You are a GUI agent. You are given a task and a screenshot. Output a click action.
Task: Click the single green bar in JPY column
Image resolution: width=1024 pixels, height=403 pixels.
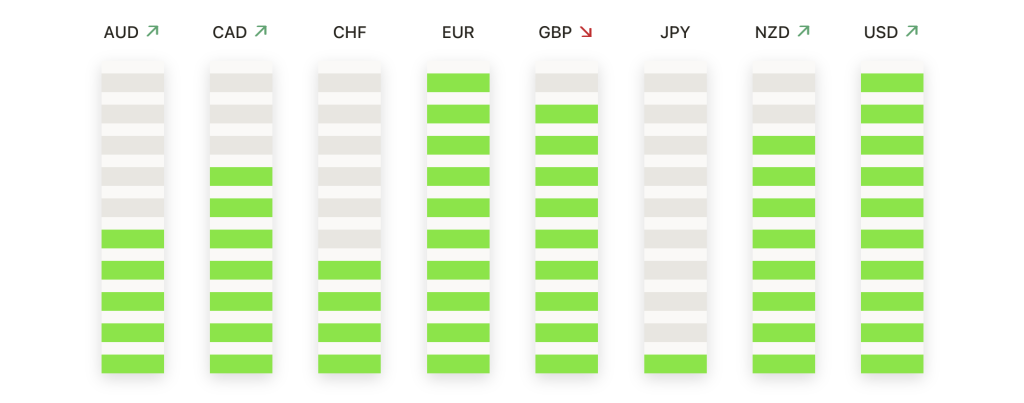pos(675,364)
